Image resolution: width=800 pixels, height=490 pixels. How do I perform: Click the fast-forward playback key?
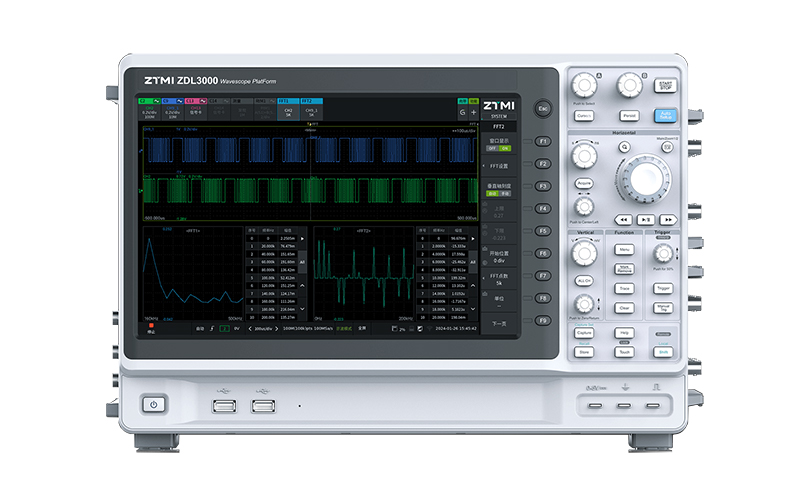(668, 219)
